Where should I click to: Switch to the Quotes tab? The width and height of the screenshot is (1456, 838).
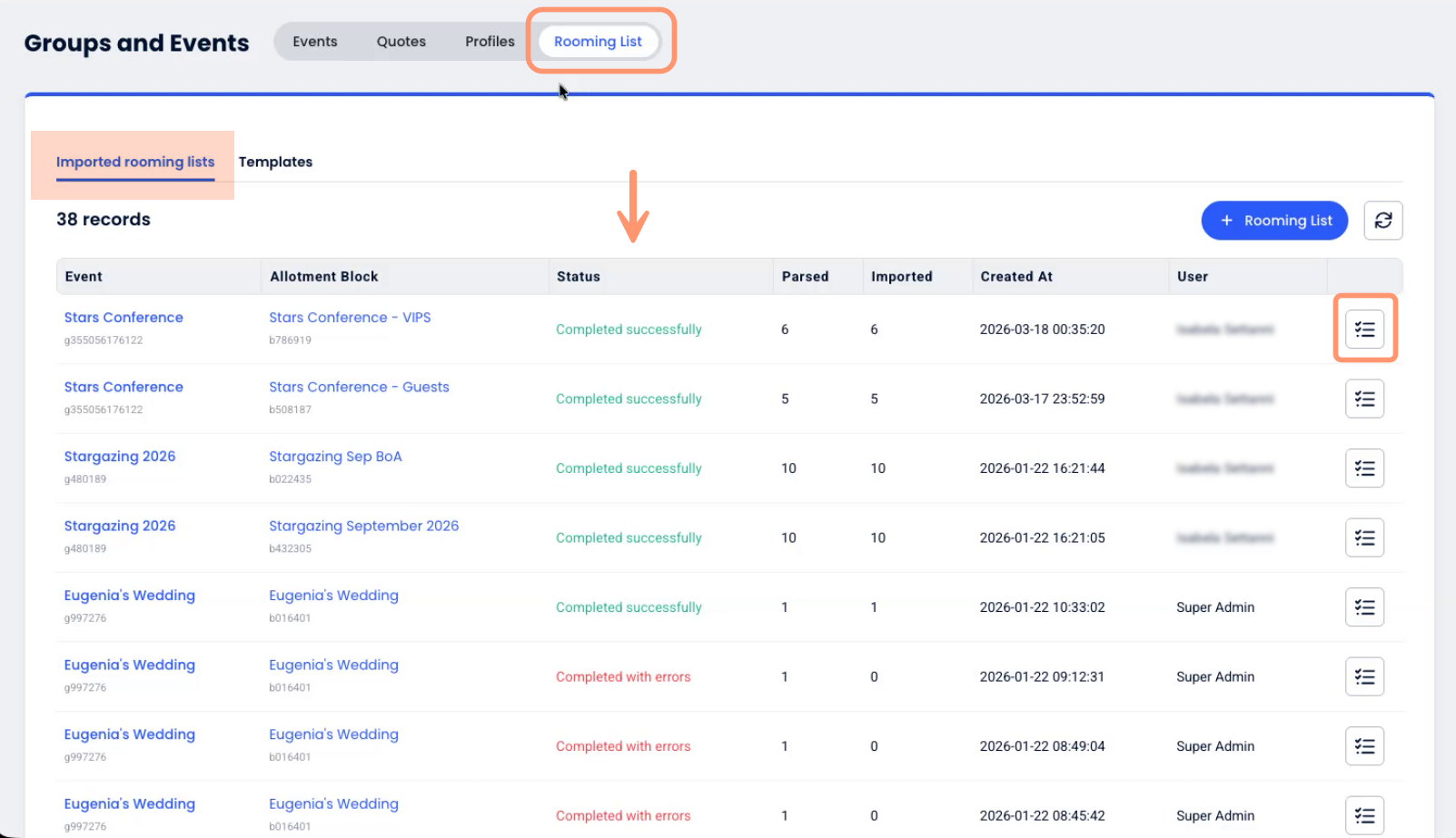pos(401,42)
